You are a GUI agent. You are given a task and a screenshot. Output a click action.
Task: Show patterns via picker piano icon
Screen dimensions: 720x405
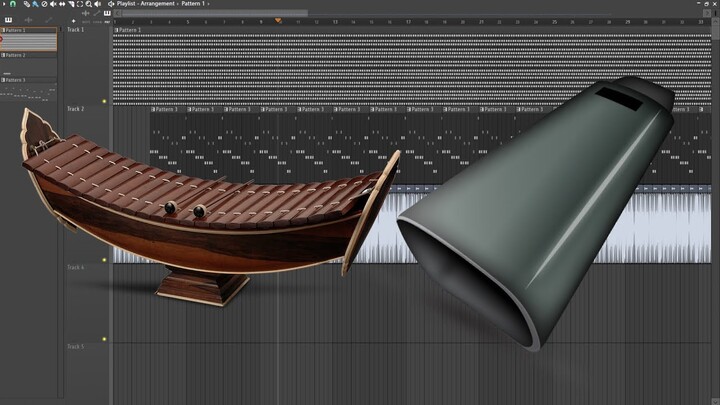pos(8,20)
